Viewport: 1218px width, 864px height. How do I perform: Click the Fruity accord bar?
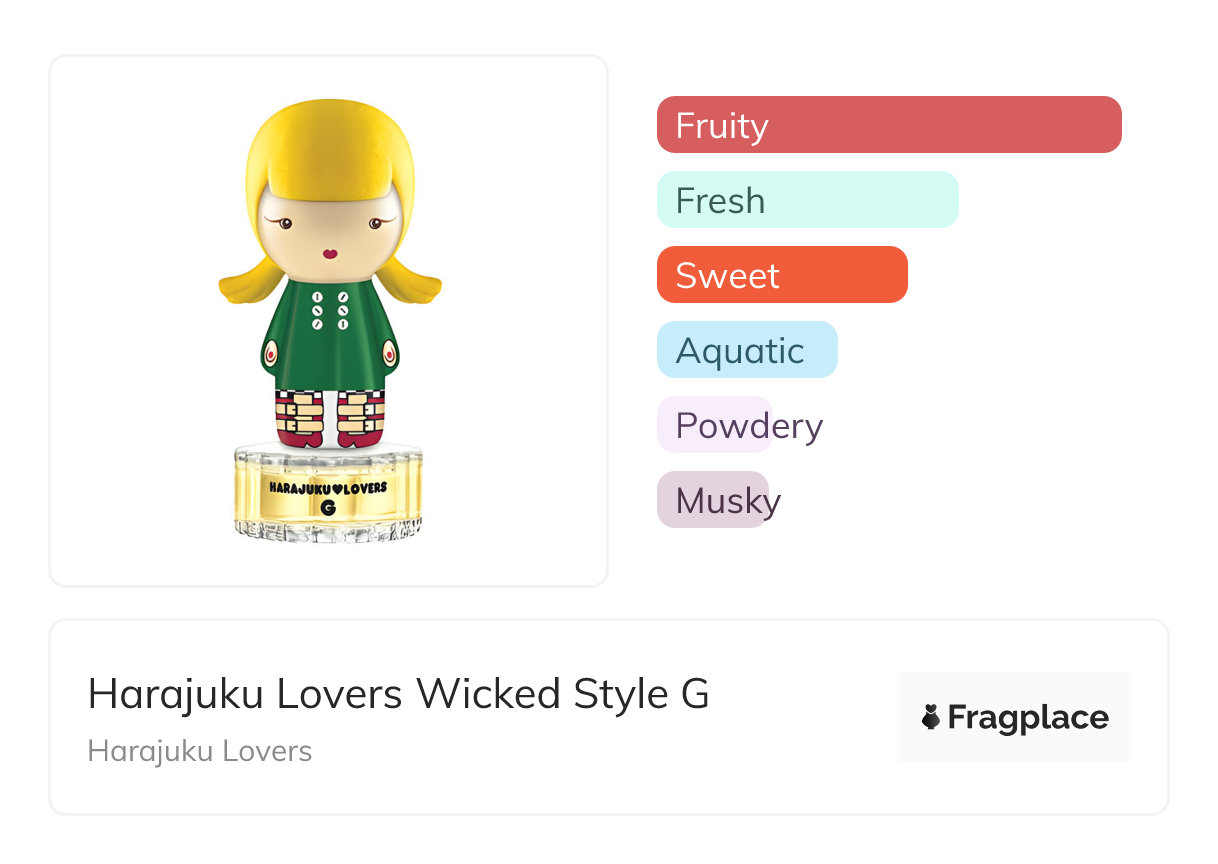tap(888, 125)
